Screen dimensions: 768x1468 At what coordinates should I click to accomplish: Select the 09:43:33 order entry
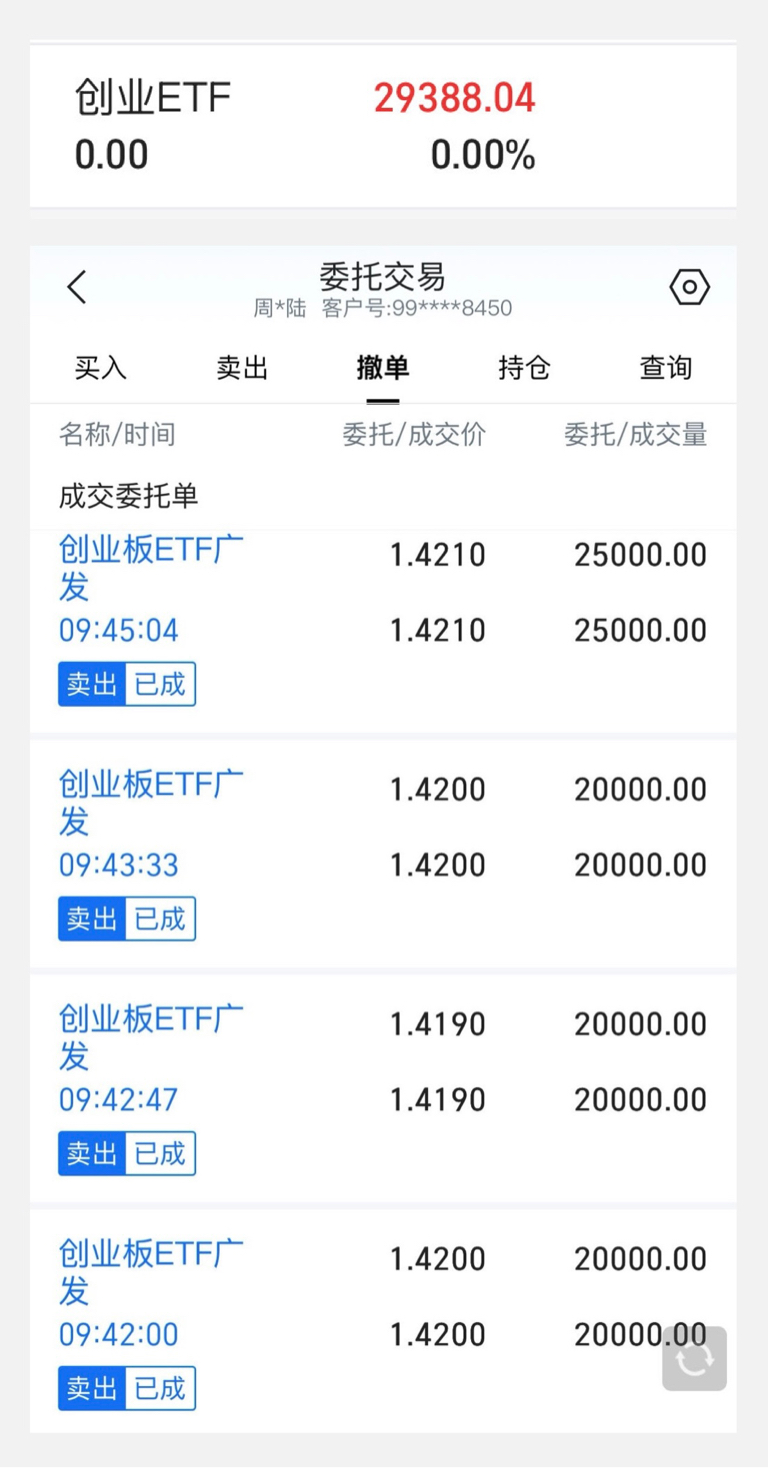click(x=383, y=854)
